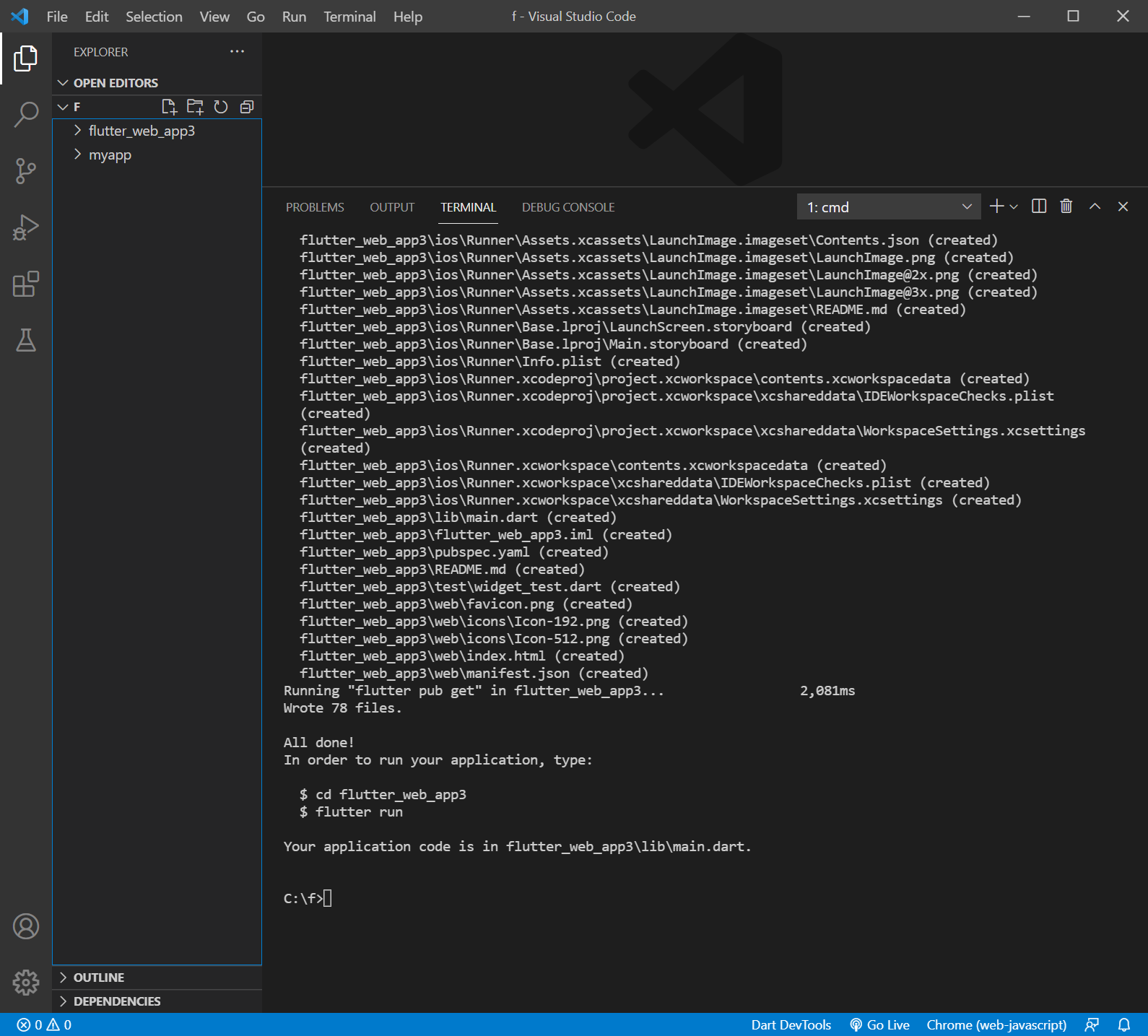This screenshot has height=1036, width=1148.
Task: Show errors and warnings count in status bar
Action: coord(44,1025)
